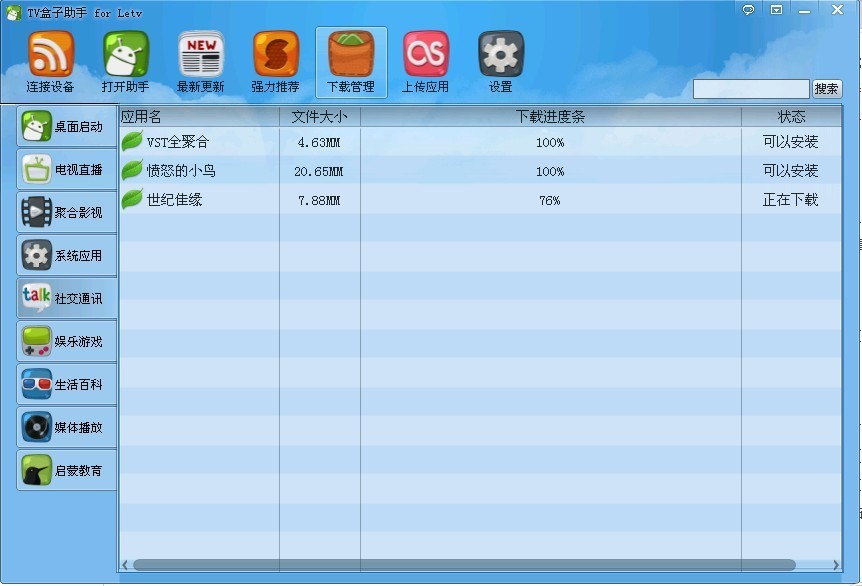Select the VST全聚合 row name
862x586 pixels.
click(178, 142)
